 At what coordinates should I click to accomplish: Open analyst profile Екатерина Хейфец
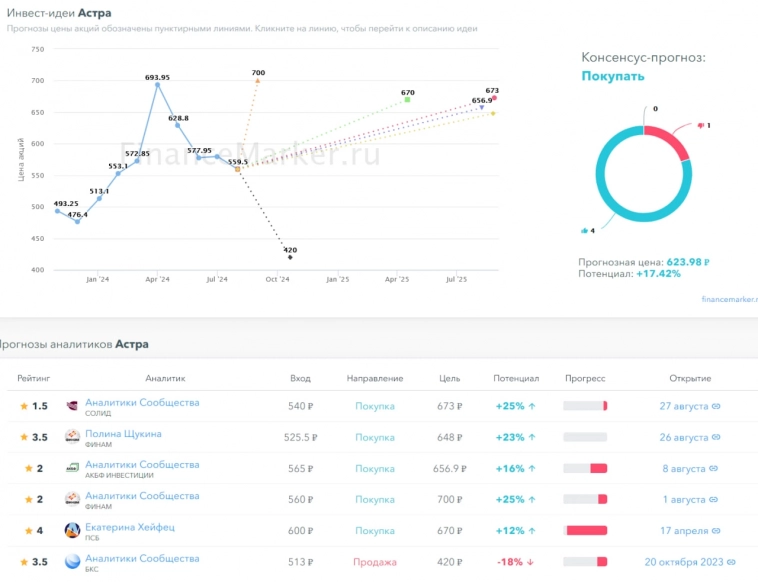pos(129,527)
